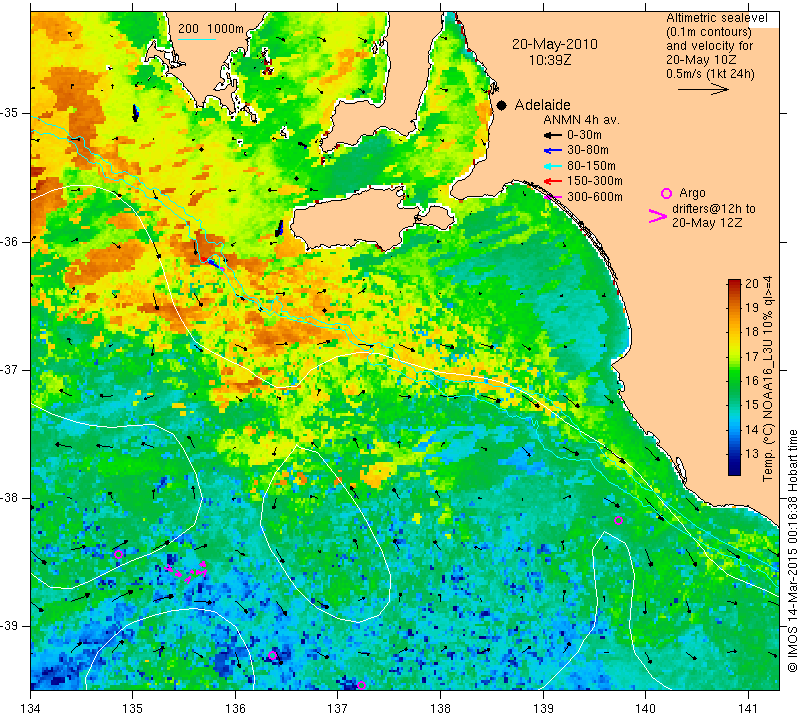Click the '139' longitude axis label

pyautogui.click(x=543, y=708)
